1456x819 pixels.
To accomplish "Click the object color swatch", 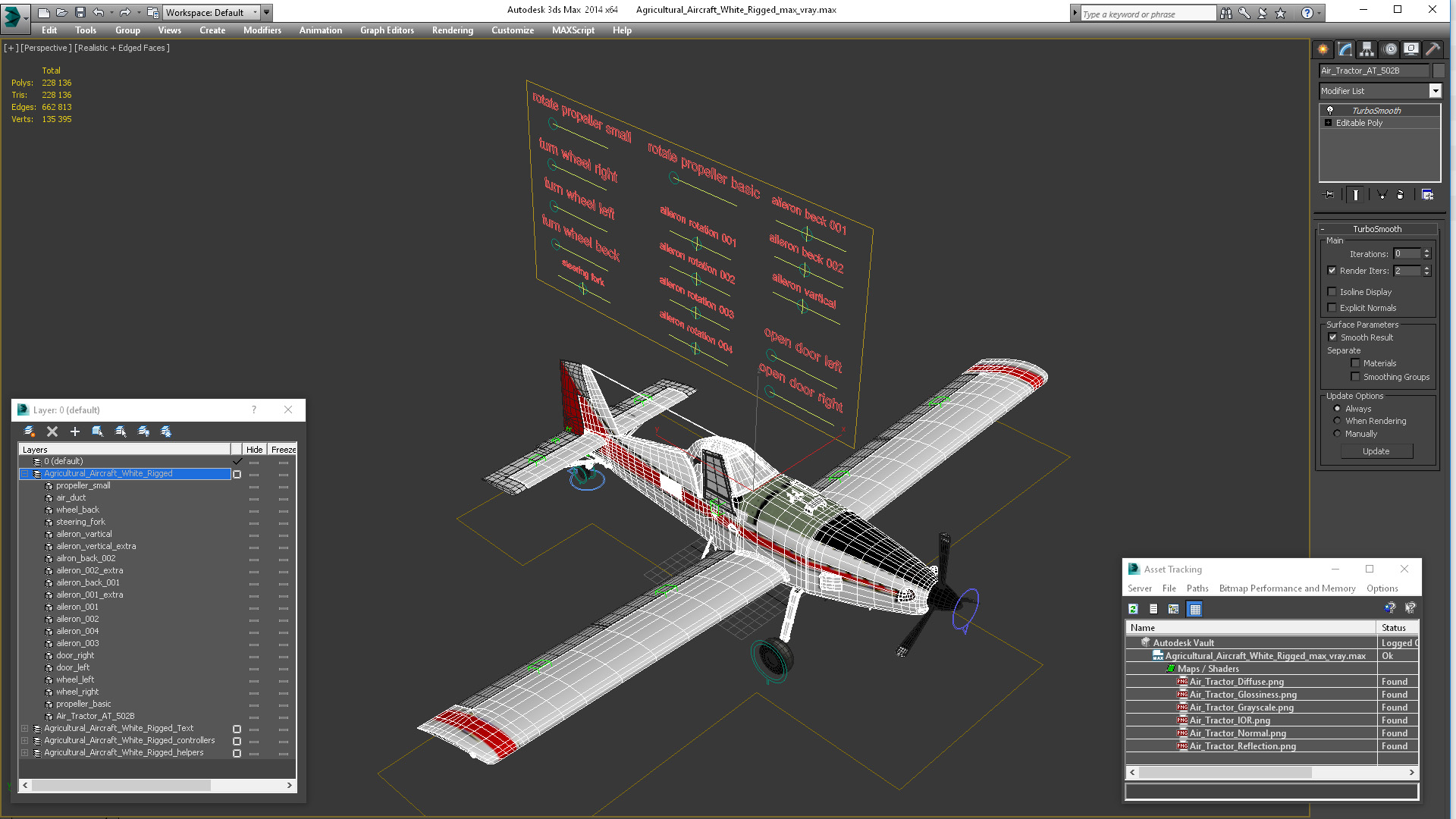I will coord(1439,71).
